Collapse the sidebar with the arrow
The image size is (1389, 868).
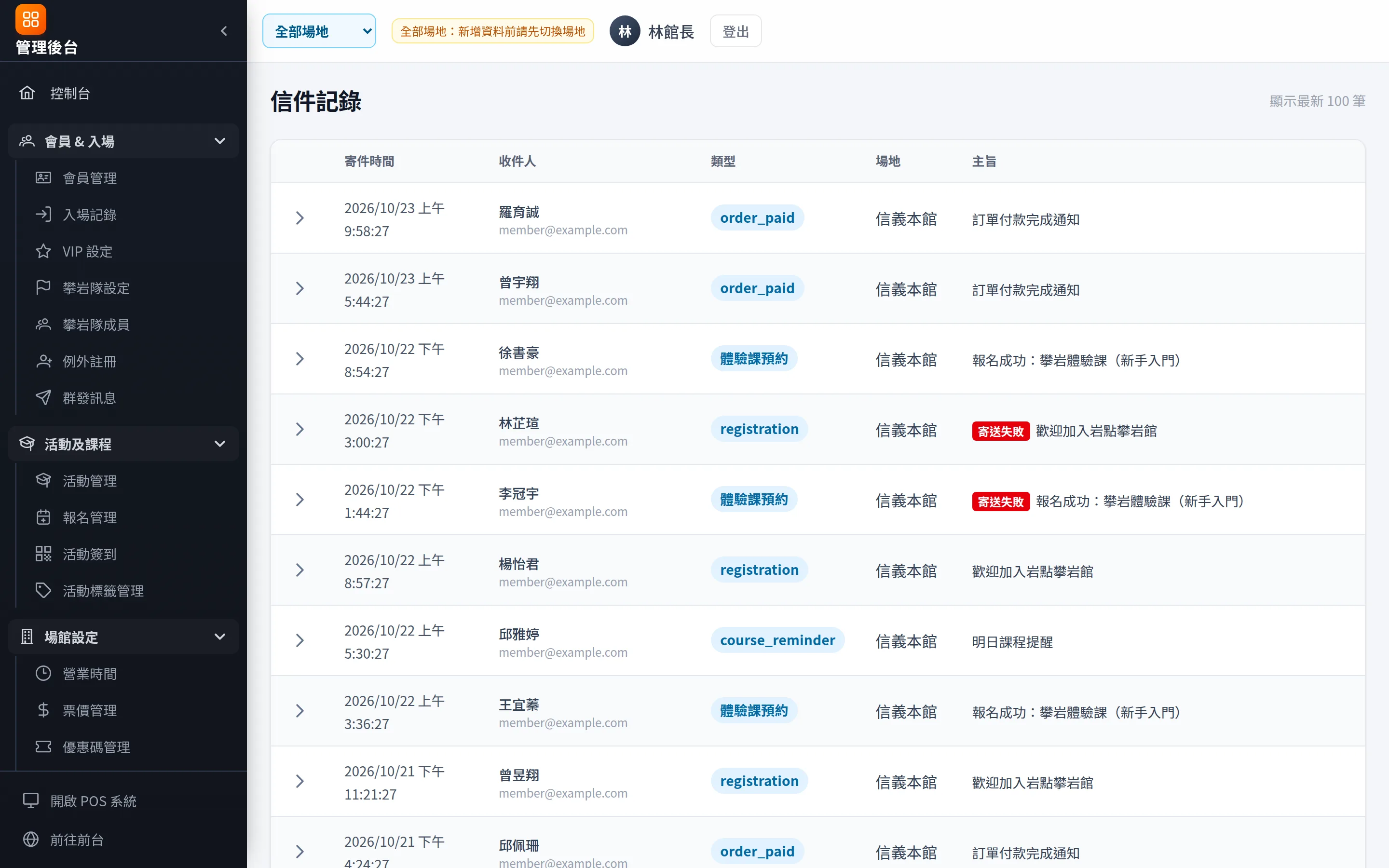tap(224, 31)
